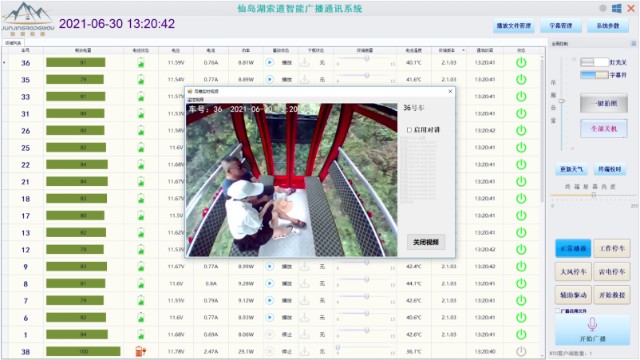
Task: Enable the 启用对讲 intercom checkbox
Action: pos(409,130)
